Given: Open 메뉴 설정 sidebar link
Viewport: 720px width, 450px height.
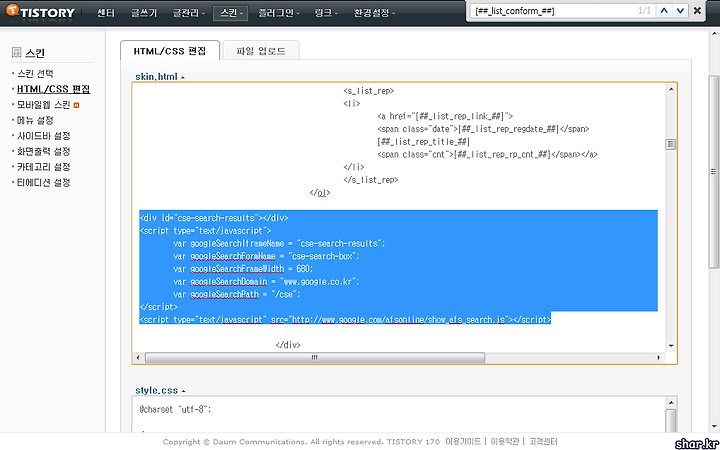Looking at the screenshot, I should [35, 120].
